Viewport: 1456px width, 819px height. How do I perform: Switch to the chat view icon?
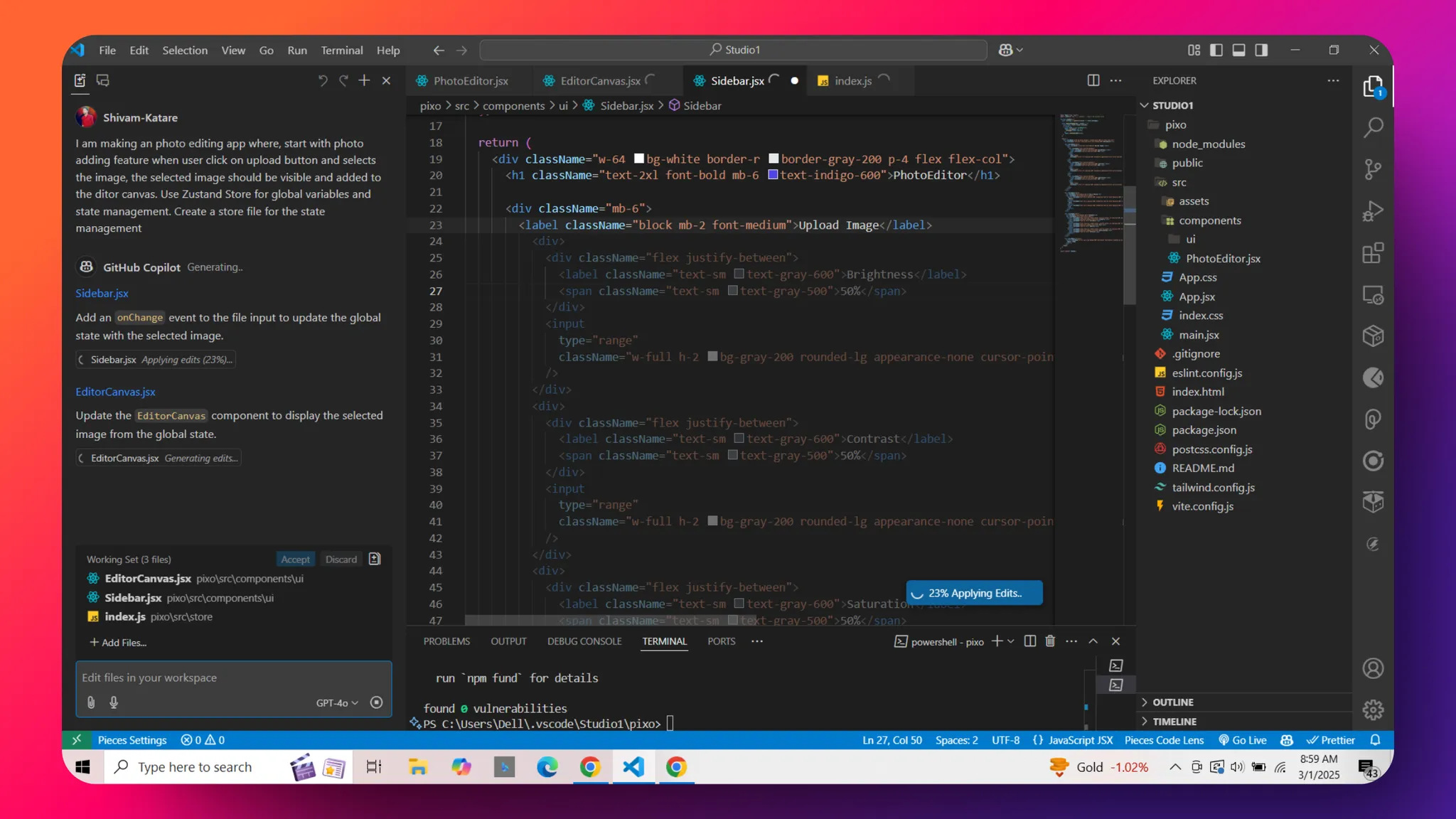click(x=103, y=80)
